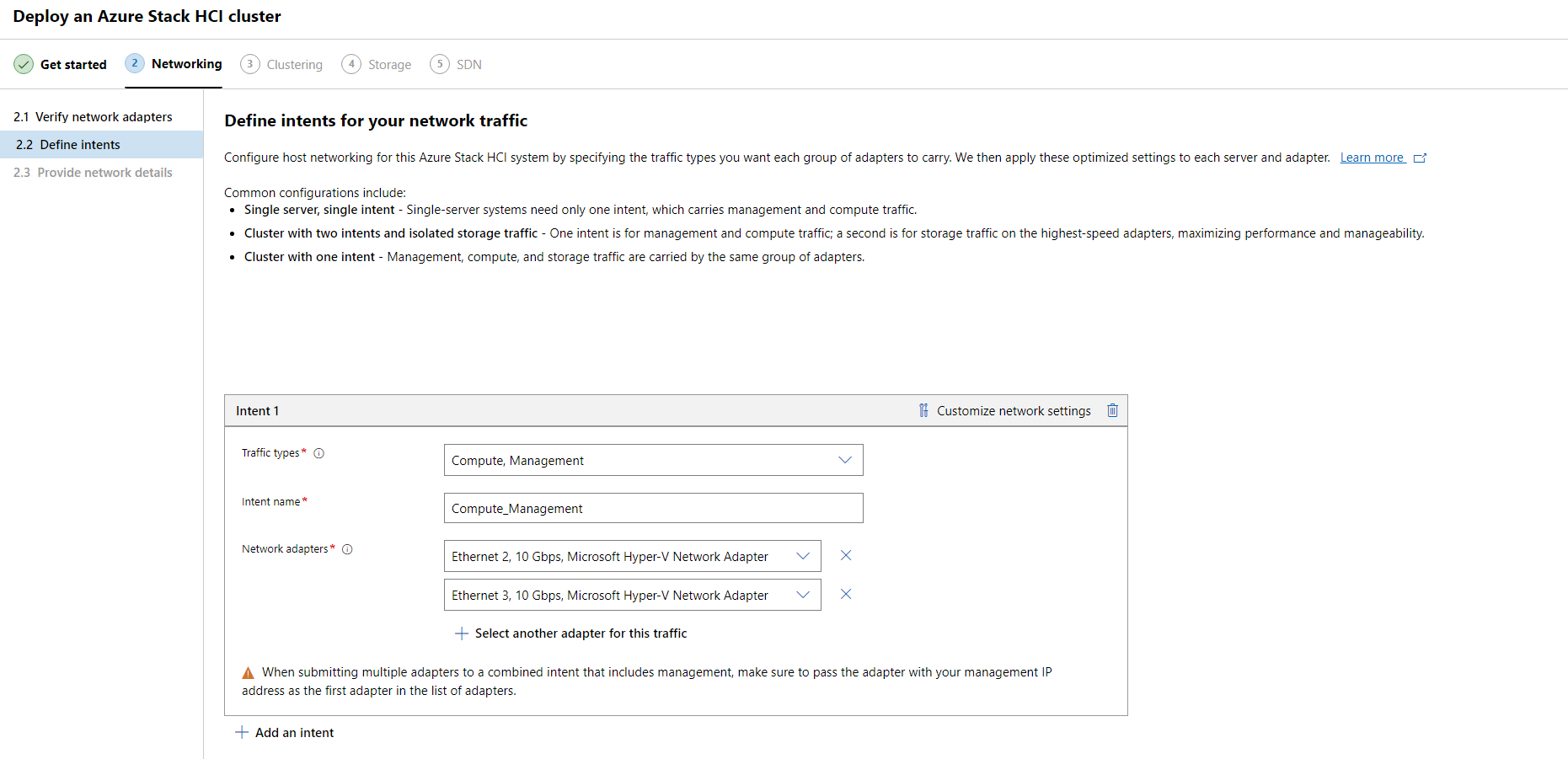The width and height of the screenshot is (1568, 759).
Task: Remove the Ethernet 3 adapter with X
Action: click(x=846, y=594)
